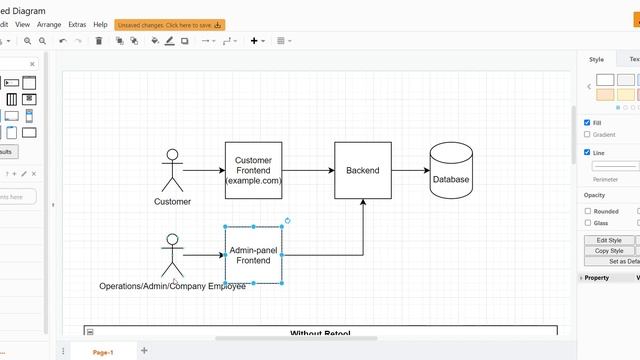The image size is (640, 360).
Task: Open the line style pattern dropdown
Action: 616,166
